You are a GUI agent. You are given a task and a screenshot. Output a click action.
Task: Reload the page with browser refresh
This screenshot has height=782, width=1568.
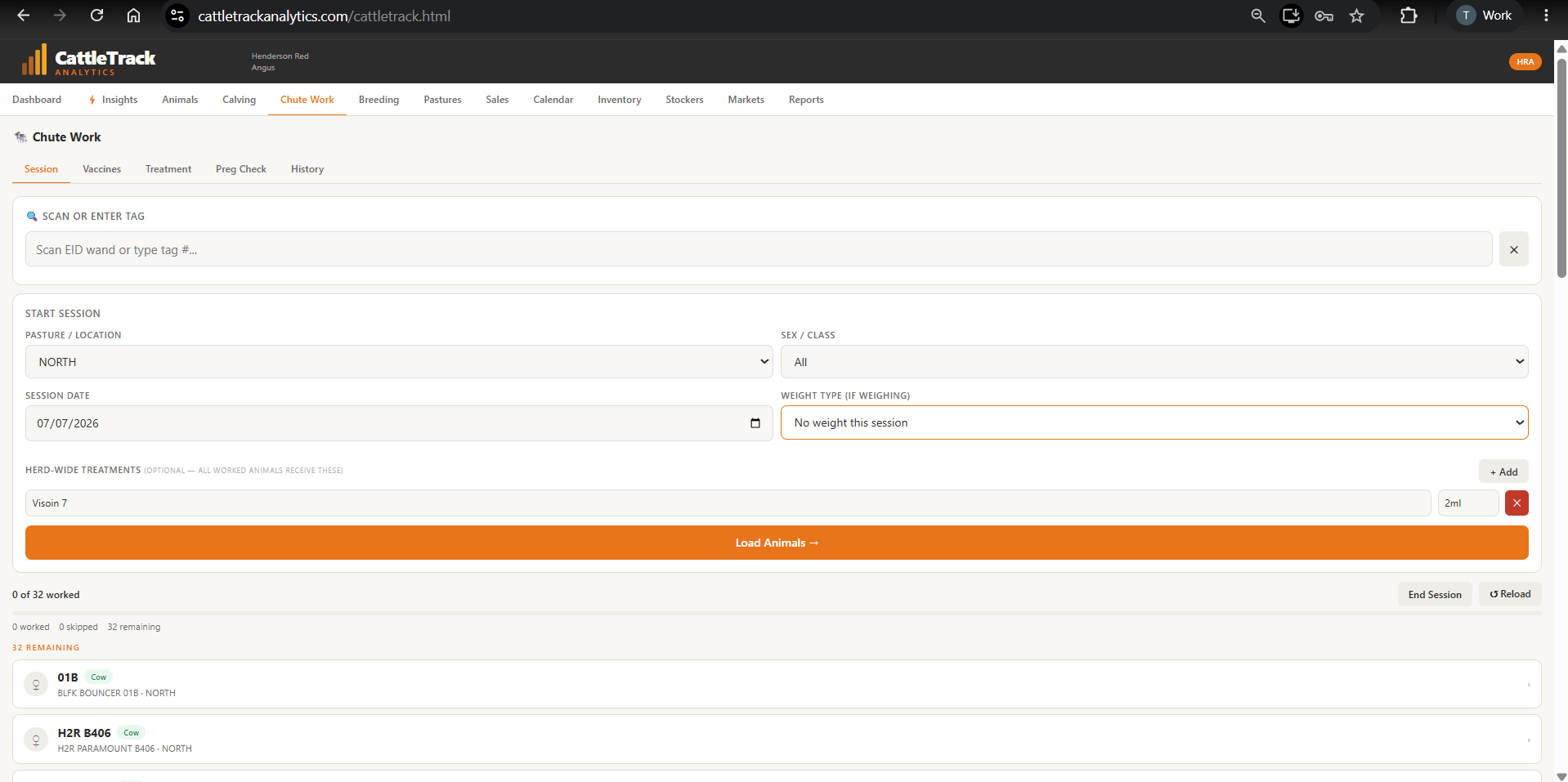pyautogui.click(x=96, y=16)
